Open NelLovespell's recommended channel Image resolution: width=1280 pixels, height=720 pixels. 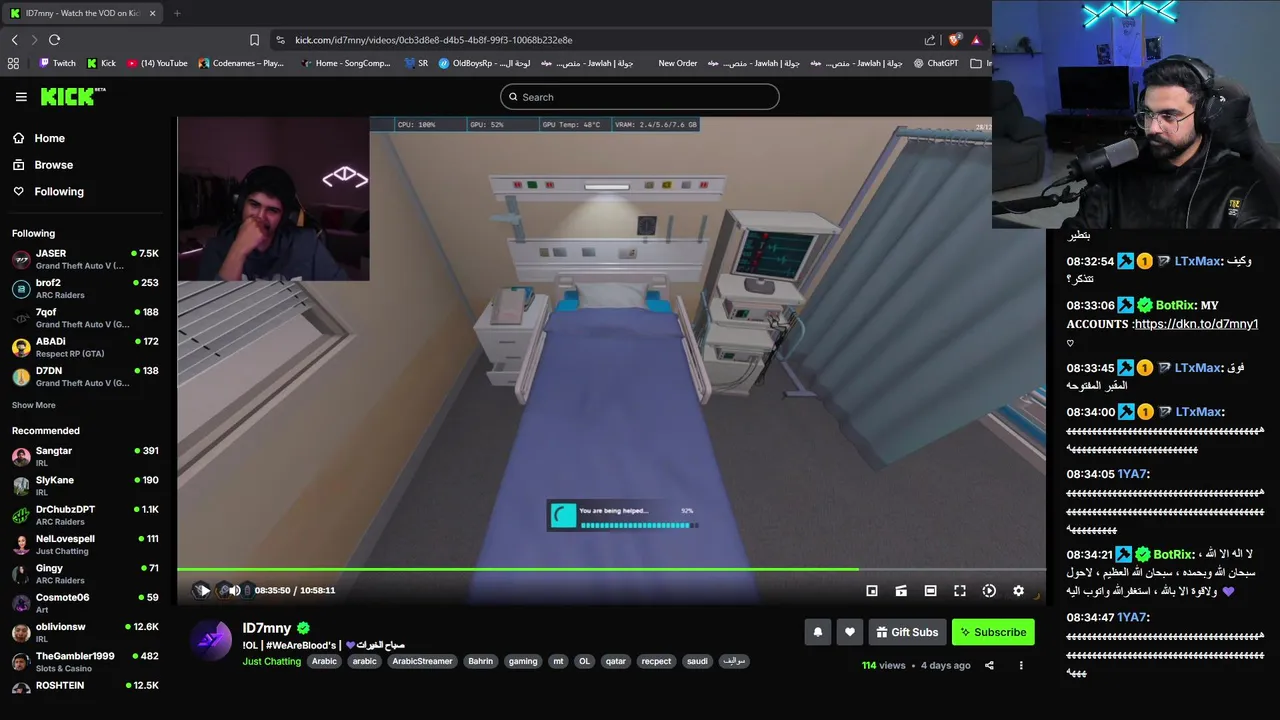[85, 545]
